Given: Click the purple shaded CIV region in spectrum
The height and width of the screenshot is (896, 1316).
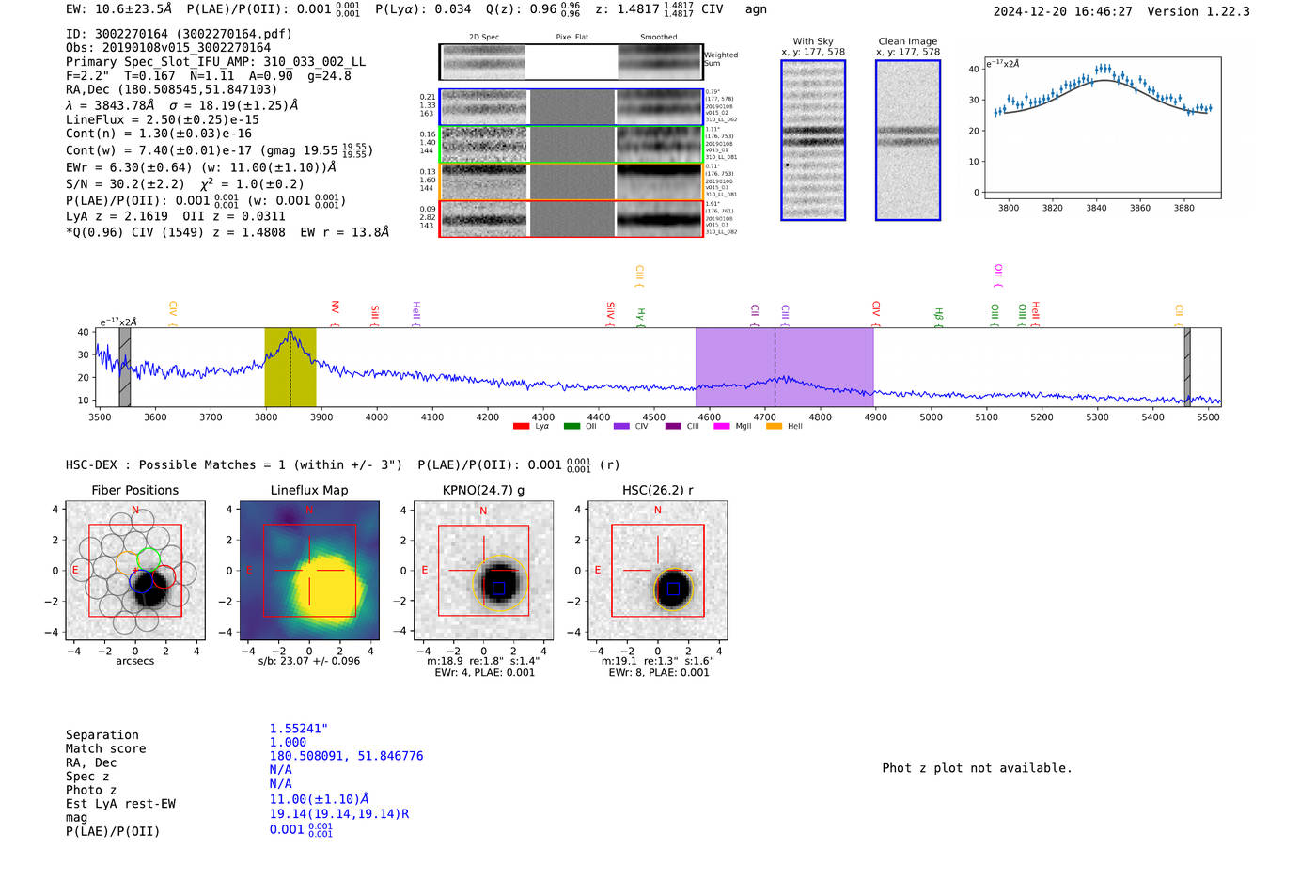Looking at the screenshot, I should coord(785,368).
